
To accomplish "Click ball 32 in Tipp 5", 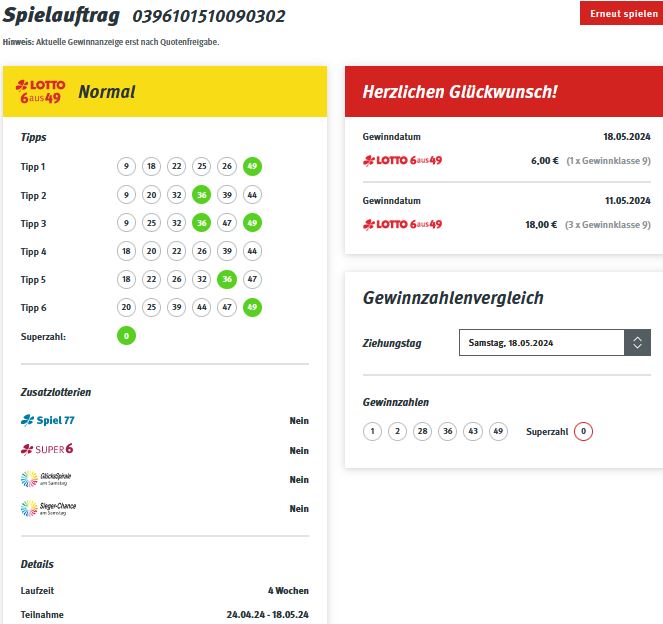I will coord(202,279).
